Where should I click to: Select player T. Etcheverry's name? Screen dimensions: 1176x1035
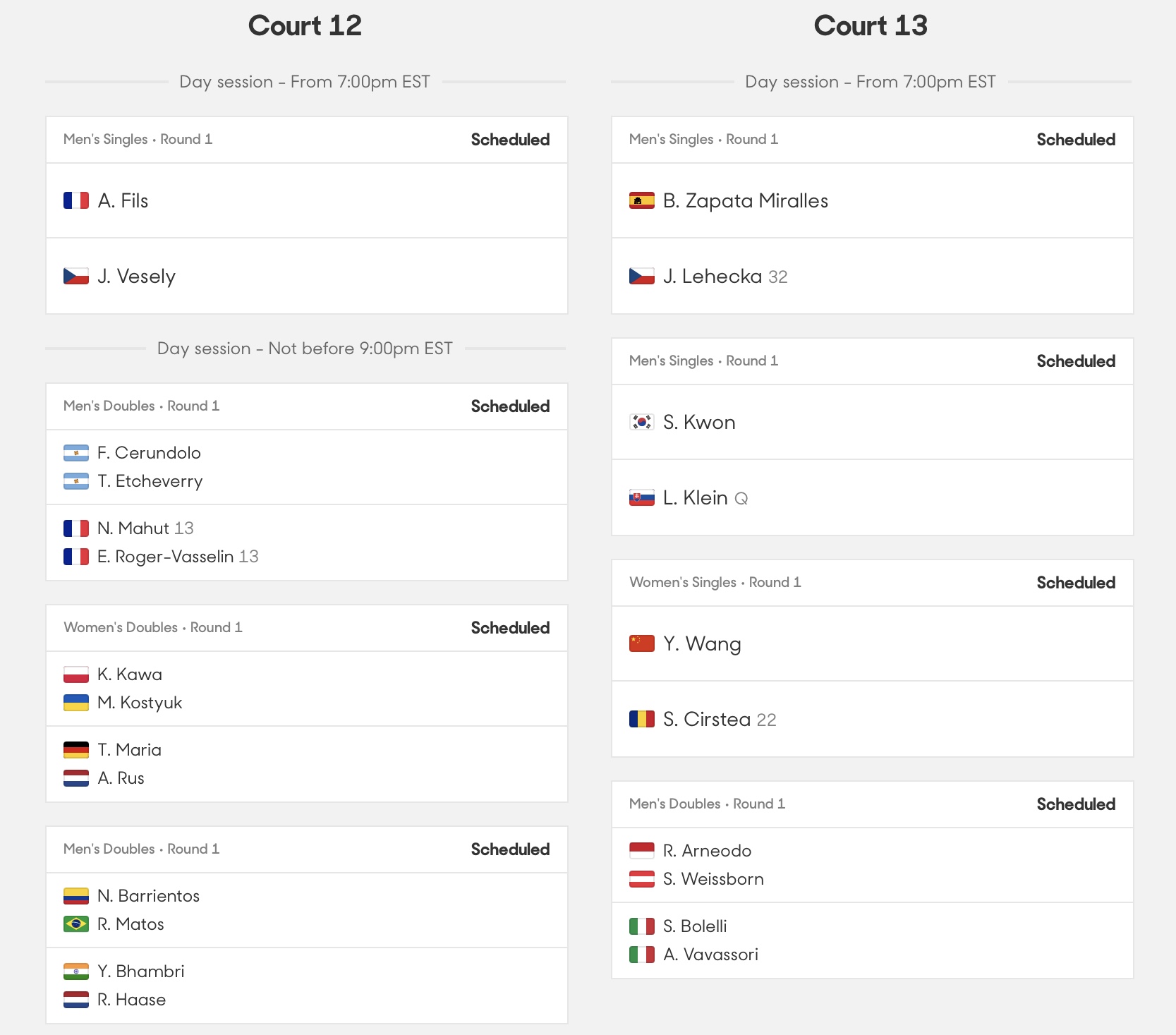(x=150, y=481)
